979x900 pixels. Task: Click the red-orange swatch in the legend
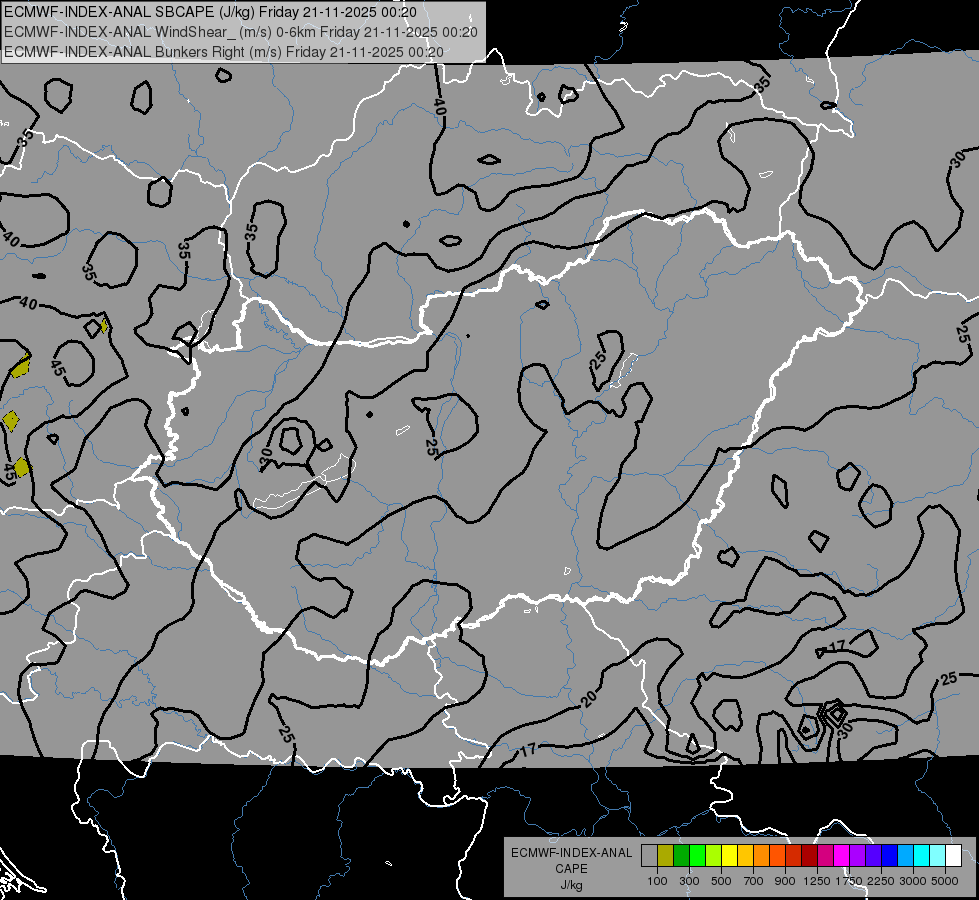(778, 856)
